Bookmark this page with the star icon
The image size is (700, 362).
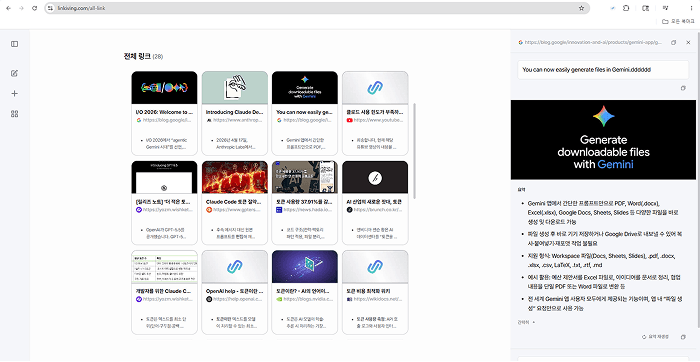point(581,8)
